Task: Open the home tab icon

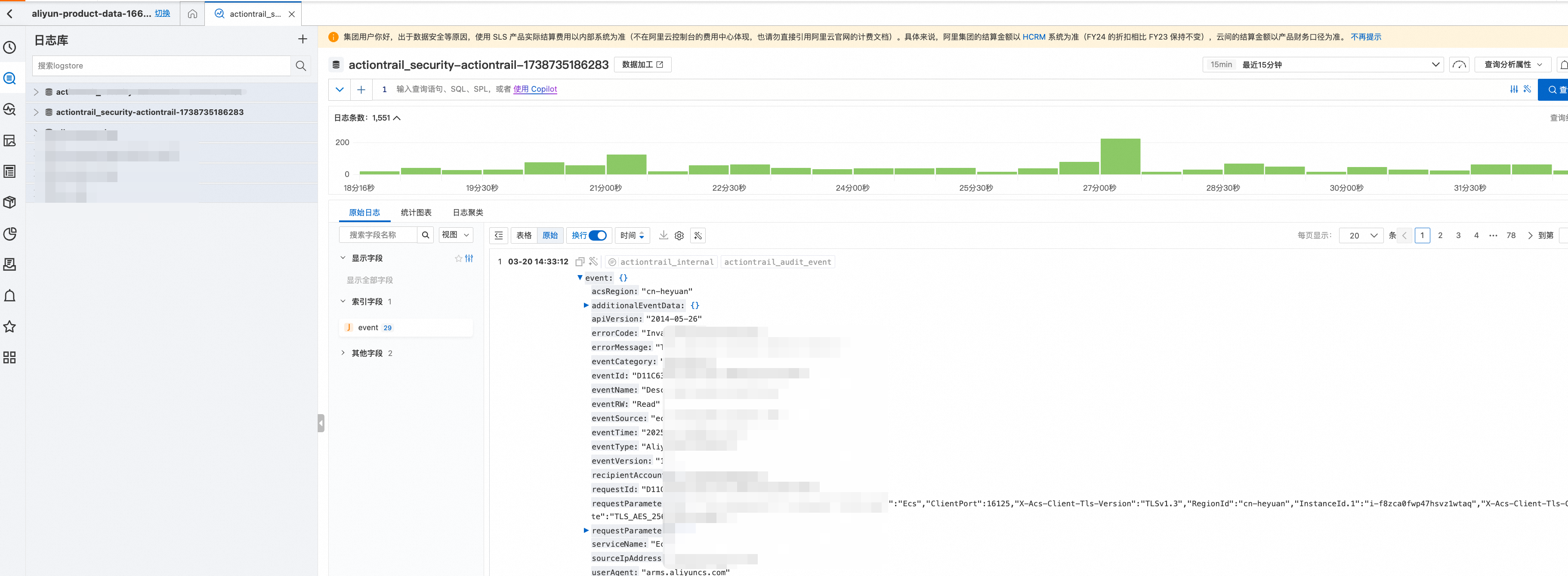Action: pyautogui.click(x=192, y=14)
